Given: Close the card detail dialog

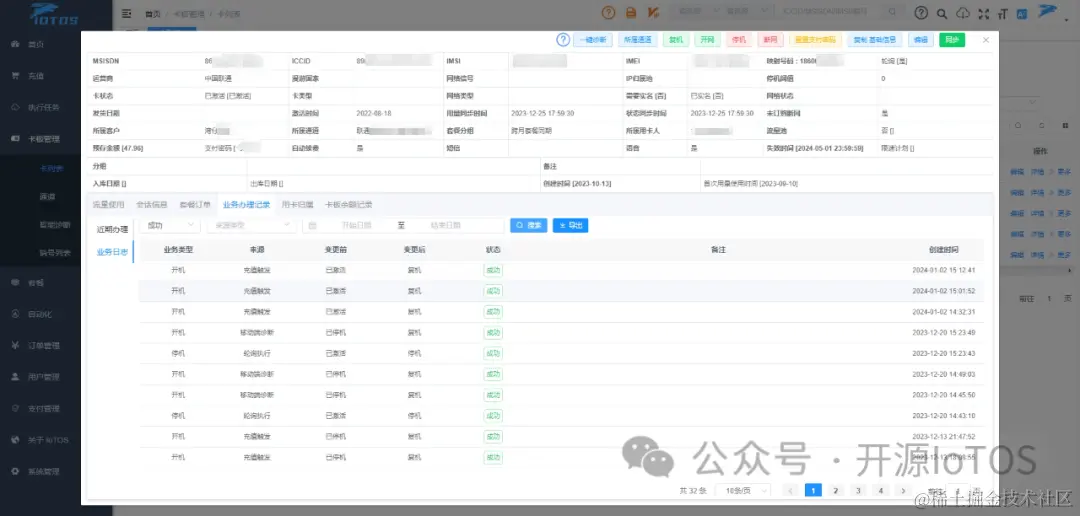Looking at the screenshot, I should 986,40.
